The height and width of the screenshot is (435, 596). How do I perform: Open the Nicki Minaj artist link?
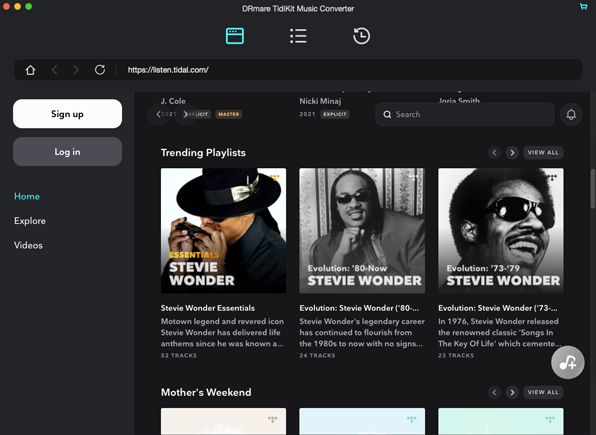(320, 101)
